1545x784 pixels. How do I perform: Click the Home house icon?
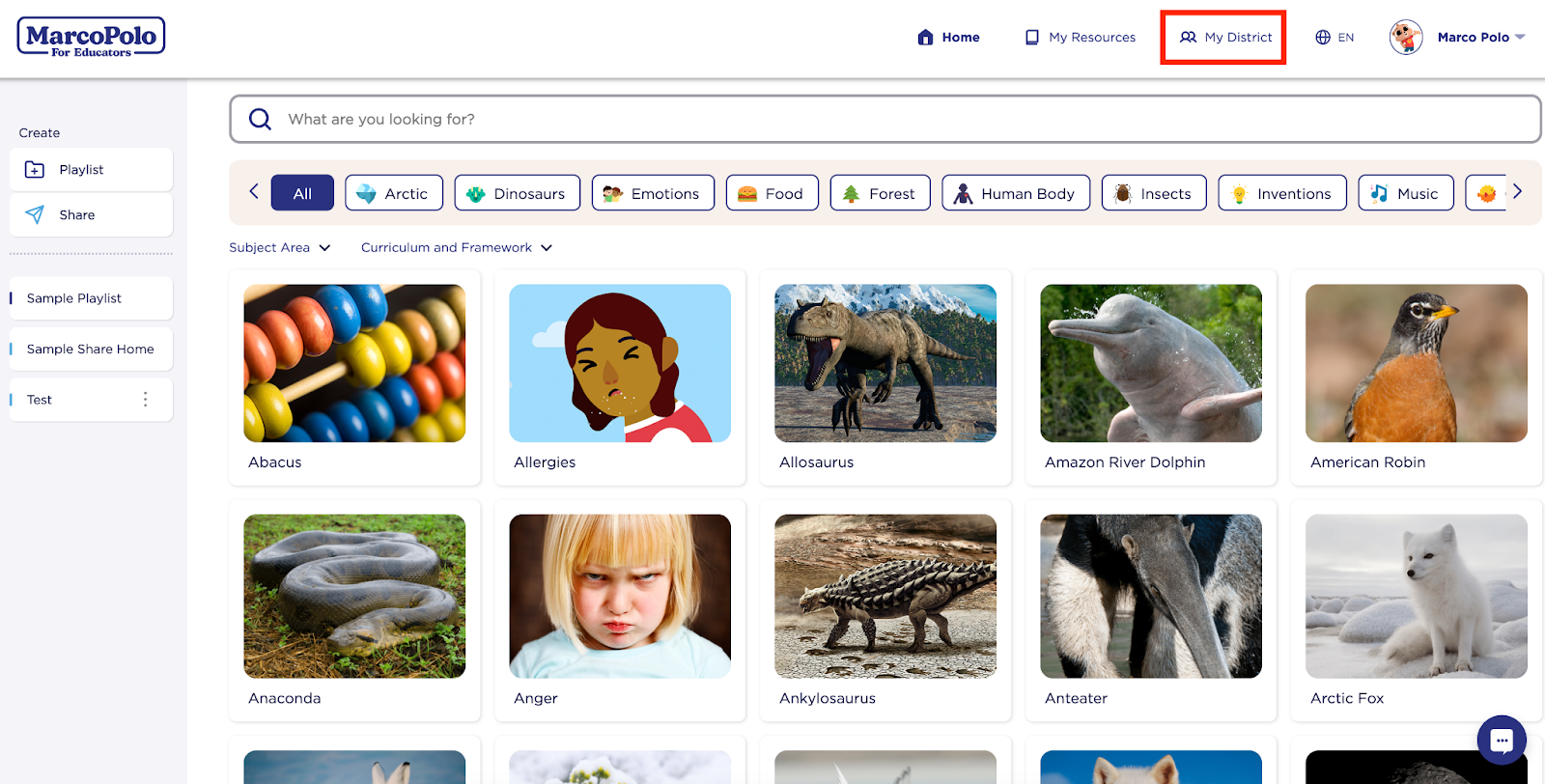click(925, 37)
